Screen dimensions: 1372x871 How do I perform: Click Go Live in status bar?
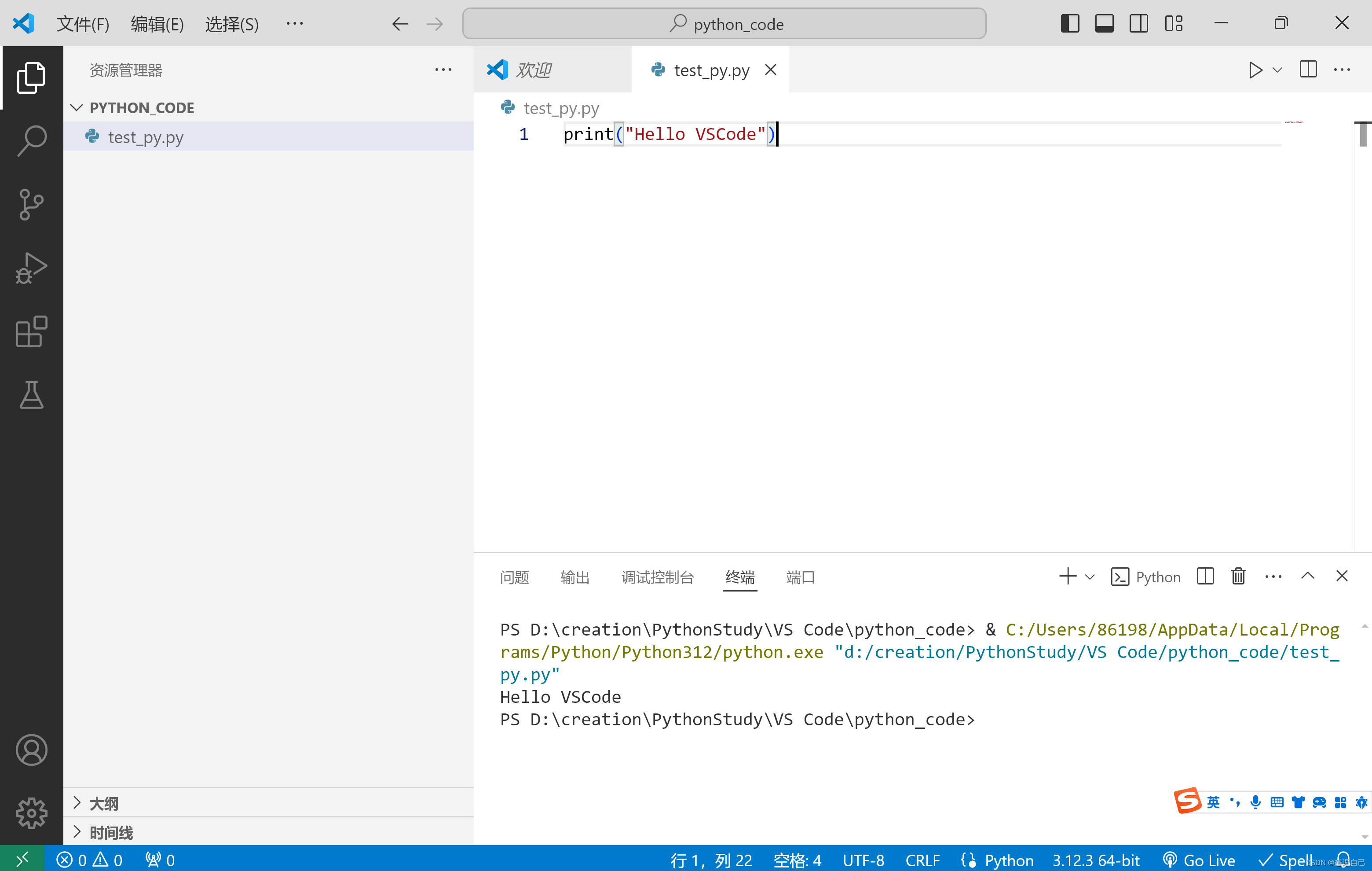coord(1198,860)
